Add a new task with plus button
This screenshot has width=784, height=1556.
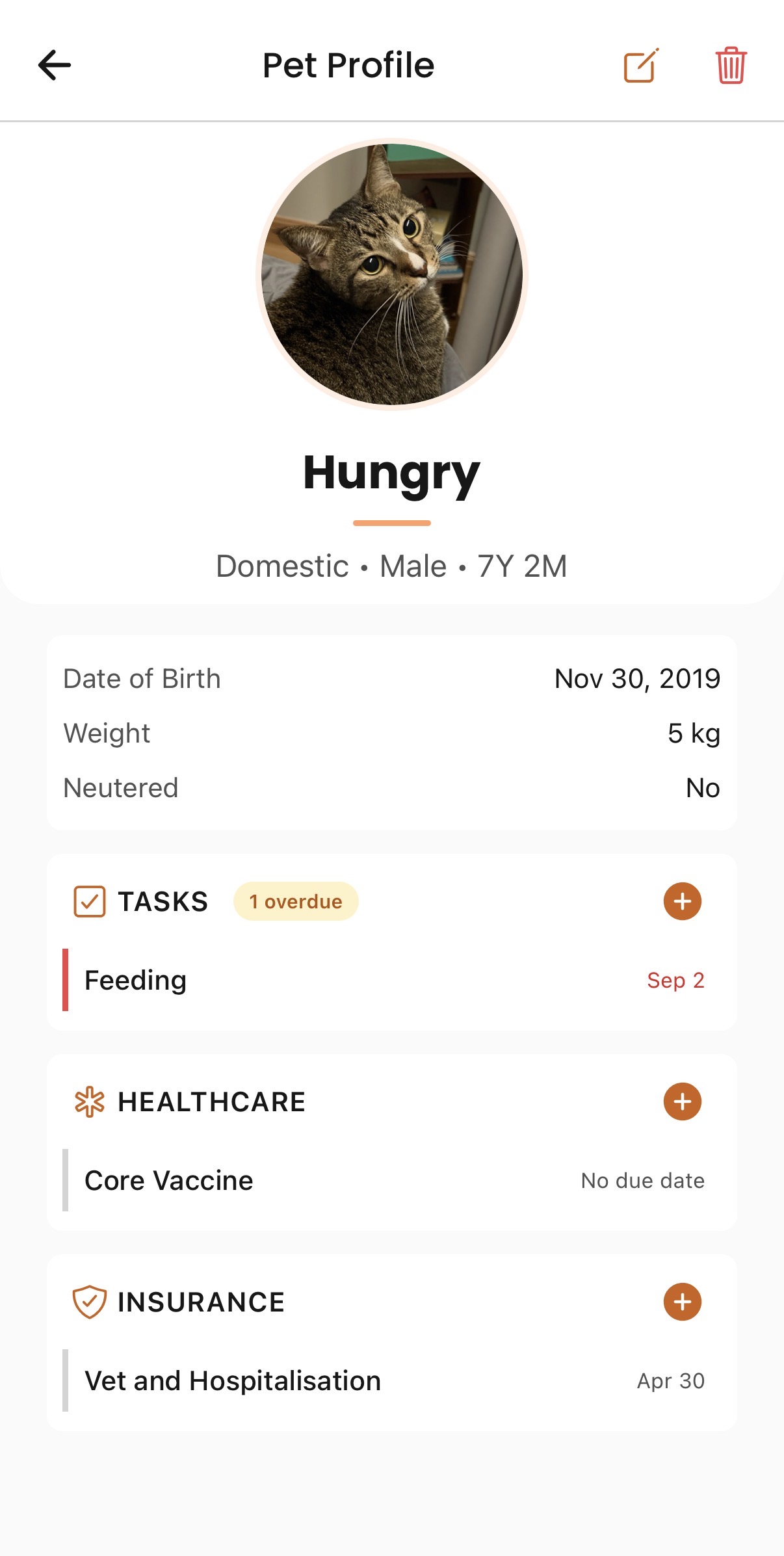point(682,901)
